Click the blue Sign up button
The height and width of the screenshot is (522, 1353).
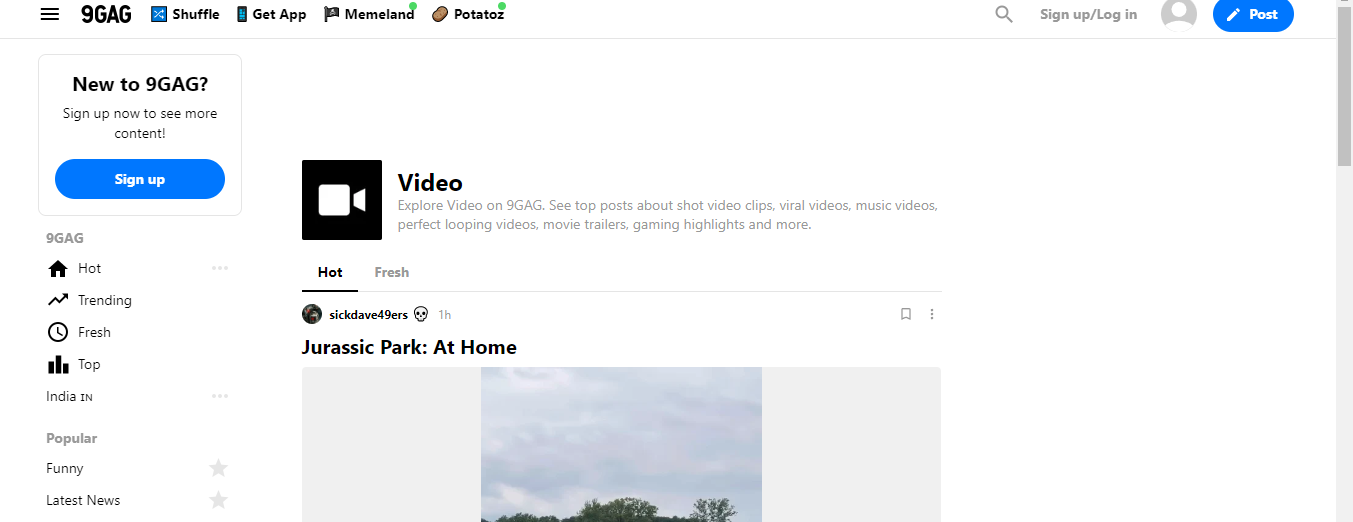[140, 179]
